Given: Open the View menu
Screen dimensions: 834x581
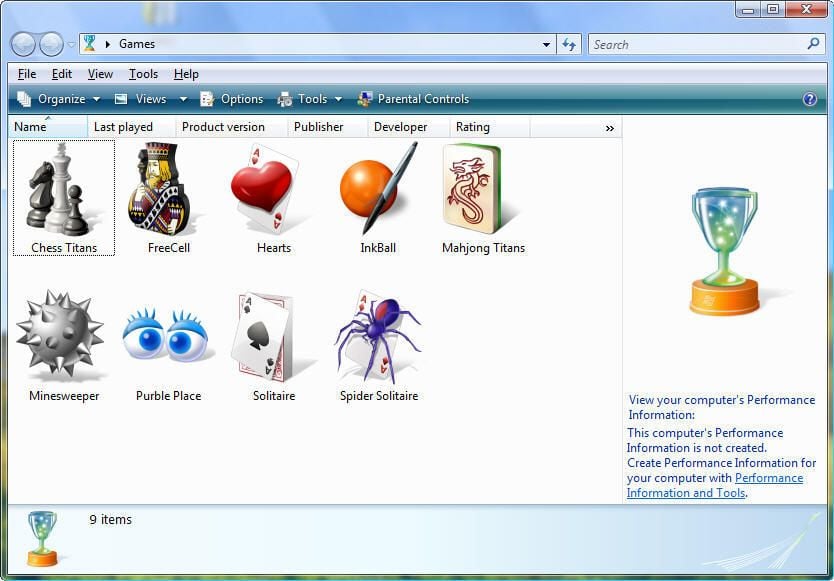Looking at the screenshot, I should tap(100, 74).
